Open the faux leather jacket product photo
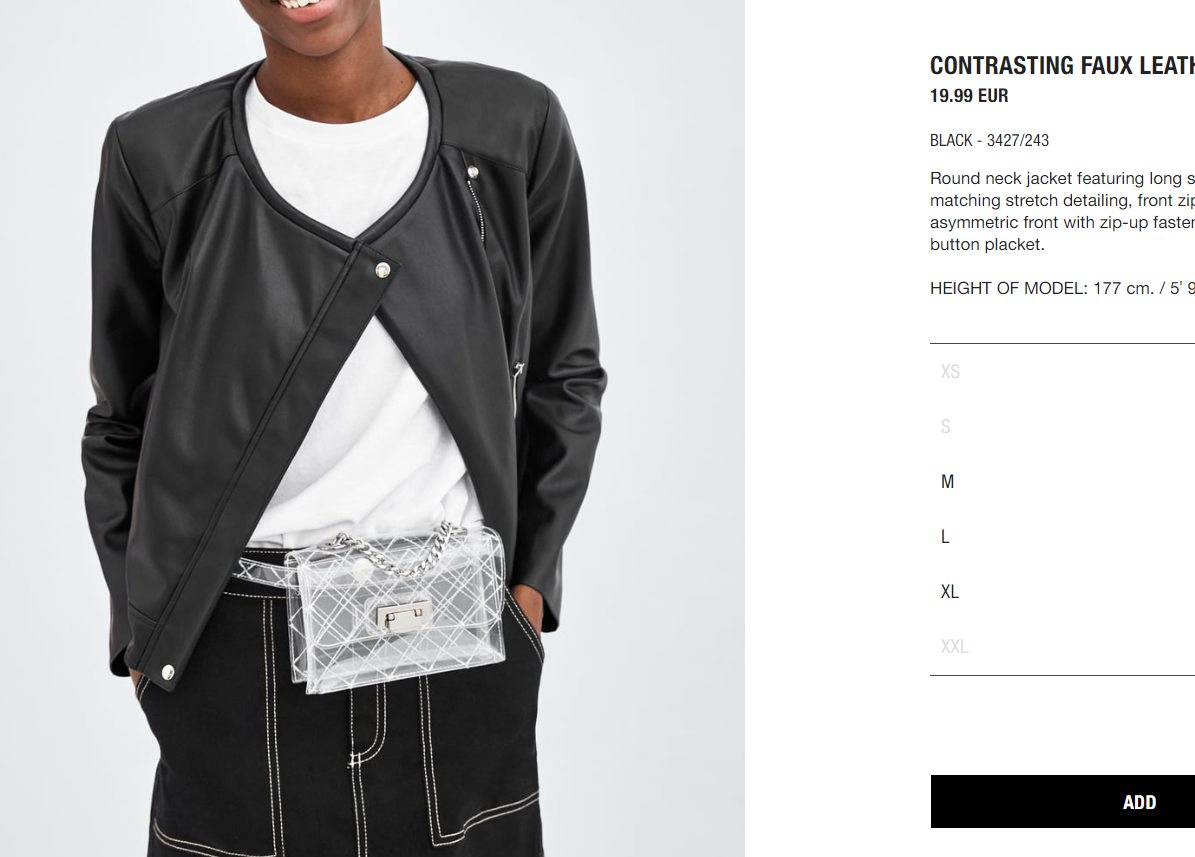Image resolution: width=1195 pixels, height=857 pixels. click(x=372, y=428)
